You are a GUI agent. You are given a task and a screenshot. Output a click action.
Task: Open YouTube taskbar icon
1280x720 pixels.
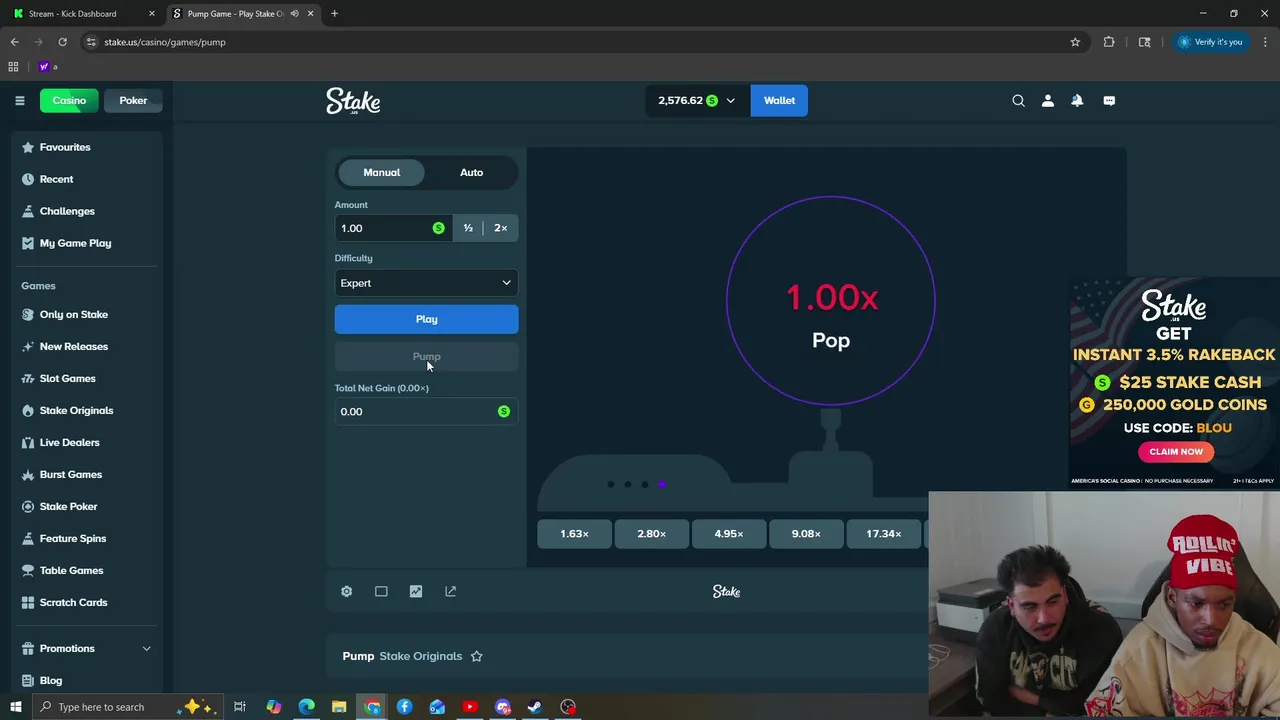tap(470, 707)
